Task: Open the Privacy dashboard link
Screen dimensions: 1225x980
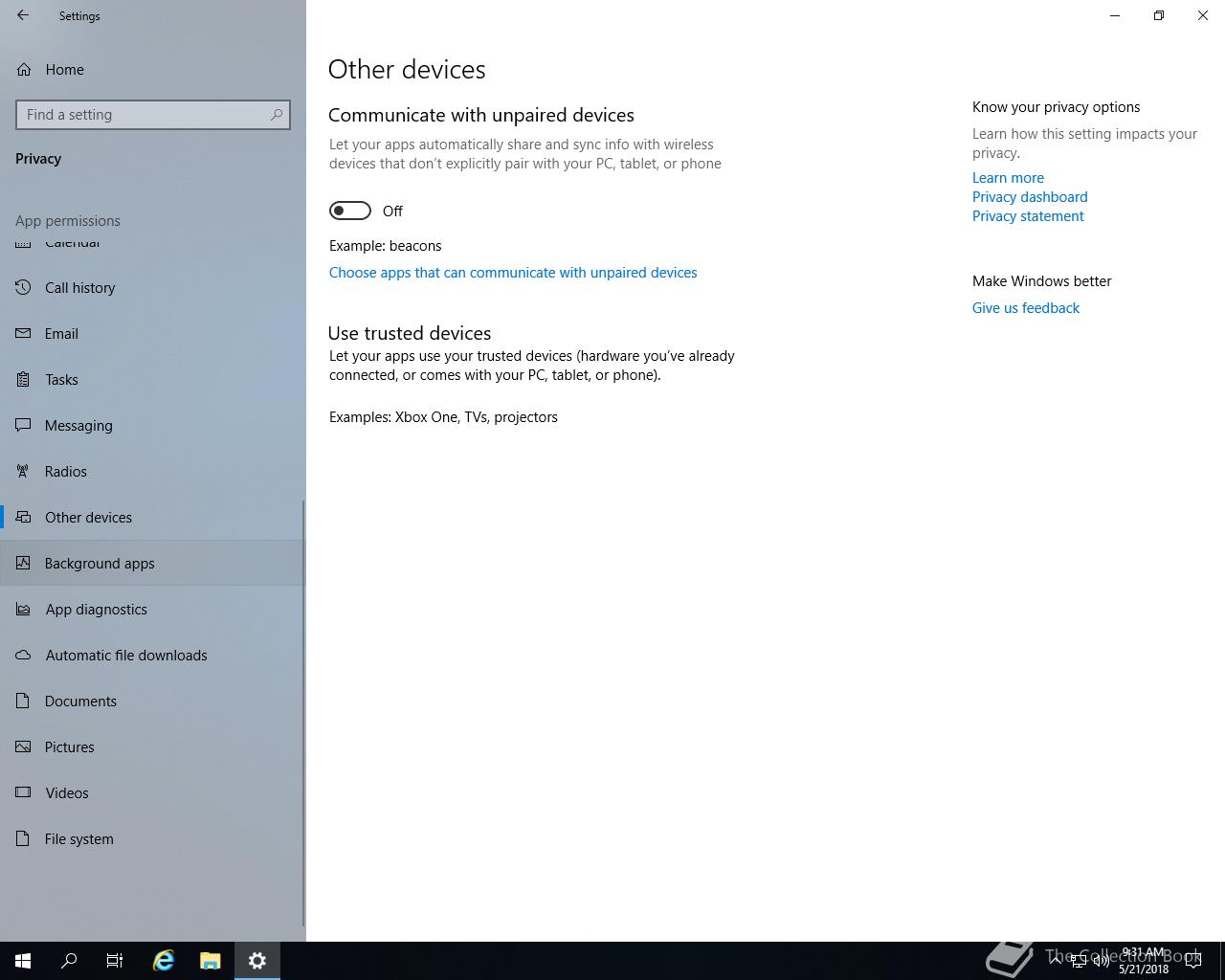Action: [1030, 197]
